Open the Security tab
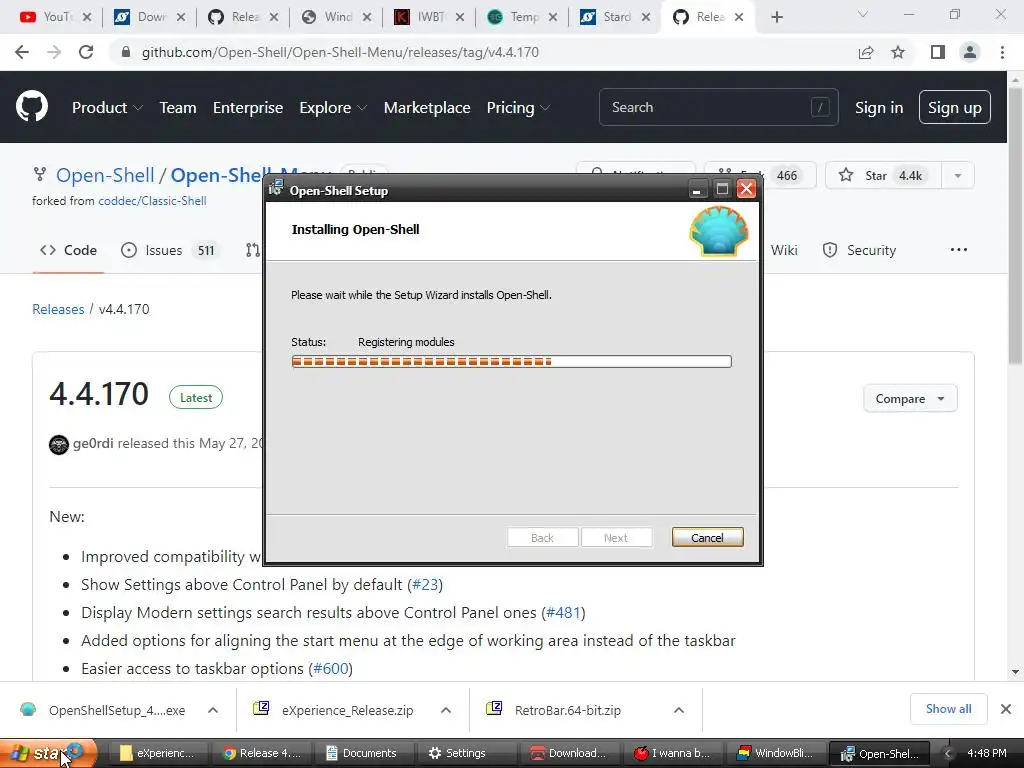This screenshot has width=1024, height=768. coord(859,250)
